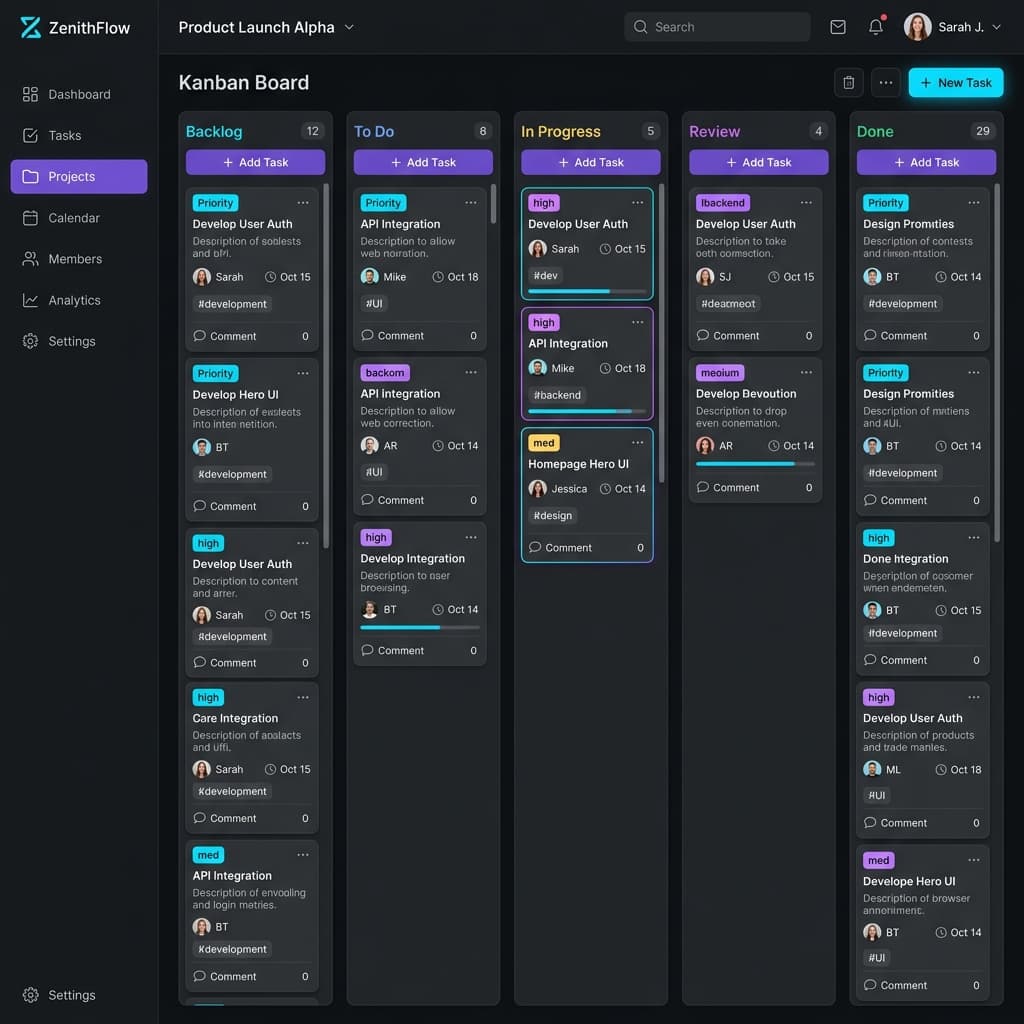
Task: Add Task to Backlog column
Action: pyautogui.click(x=255, y=162)
